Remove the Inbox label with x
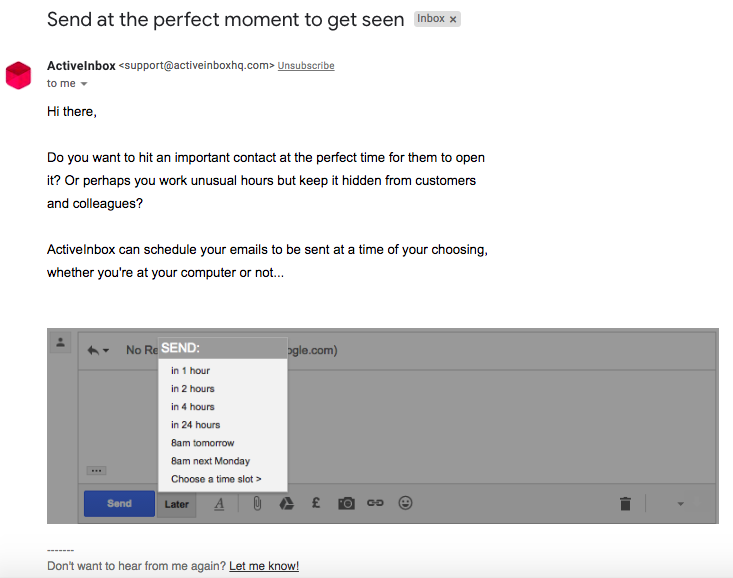 pyautogui.click(x=453, y=19)
